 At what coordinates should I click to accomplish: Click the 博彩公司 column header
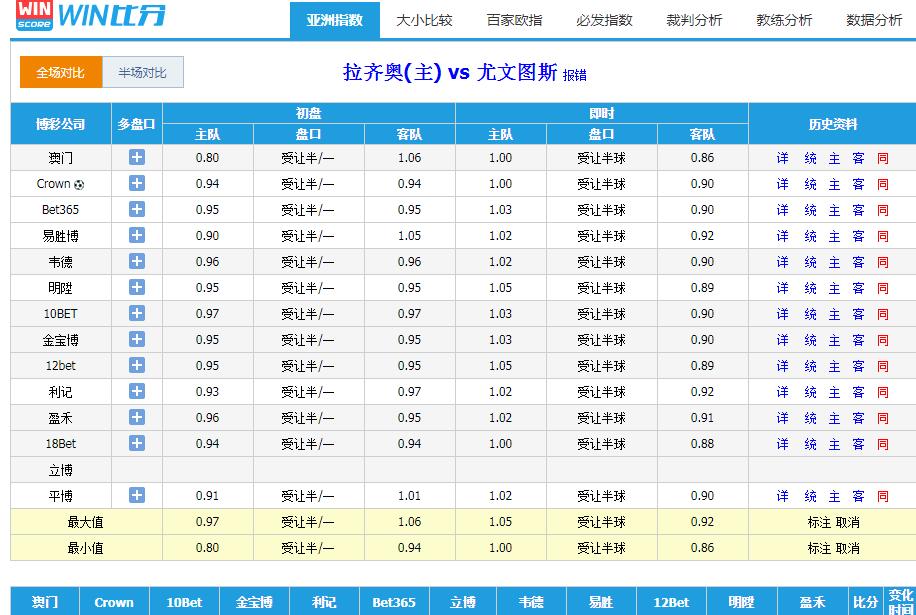pyautogui.click(x=61, y=124)
